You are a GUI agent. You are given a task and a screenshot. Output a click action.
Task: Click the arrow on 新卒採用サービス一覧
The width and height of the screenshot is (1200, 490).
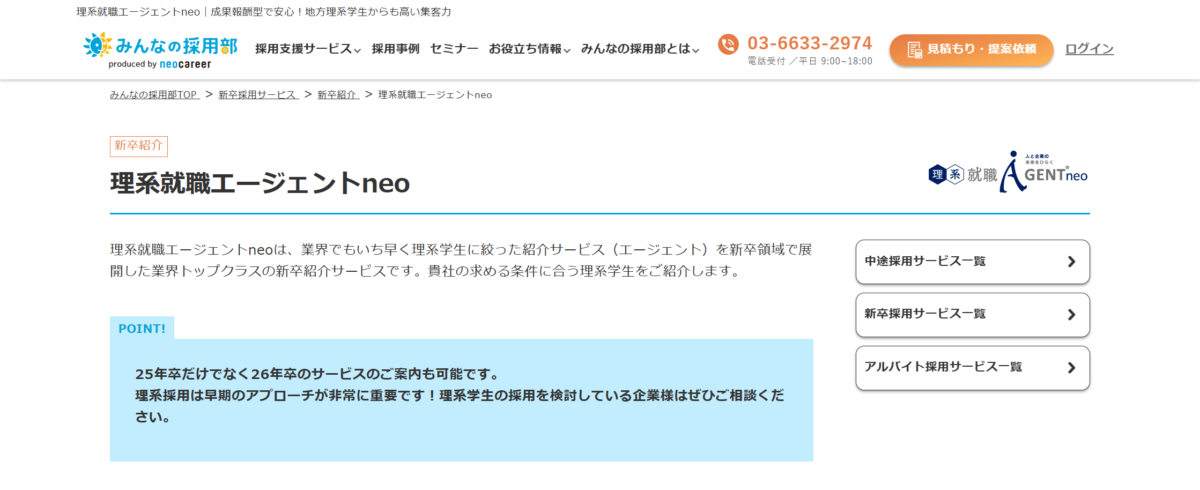pyautogui.click(x=1071, y=315)
